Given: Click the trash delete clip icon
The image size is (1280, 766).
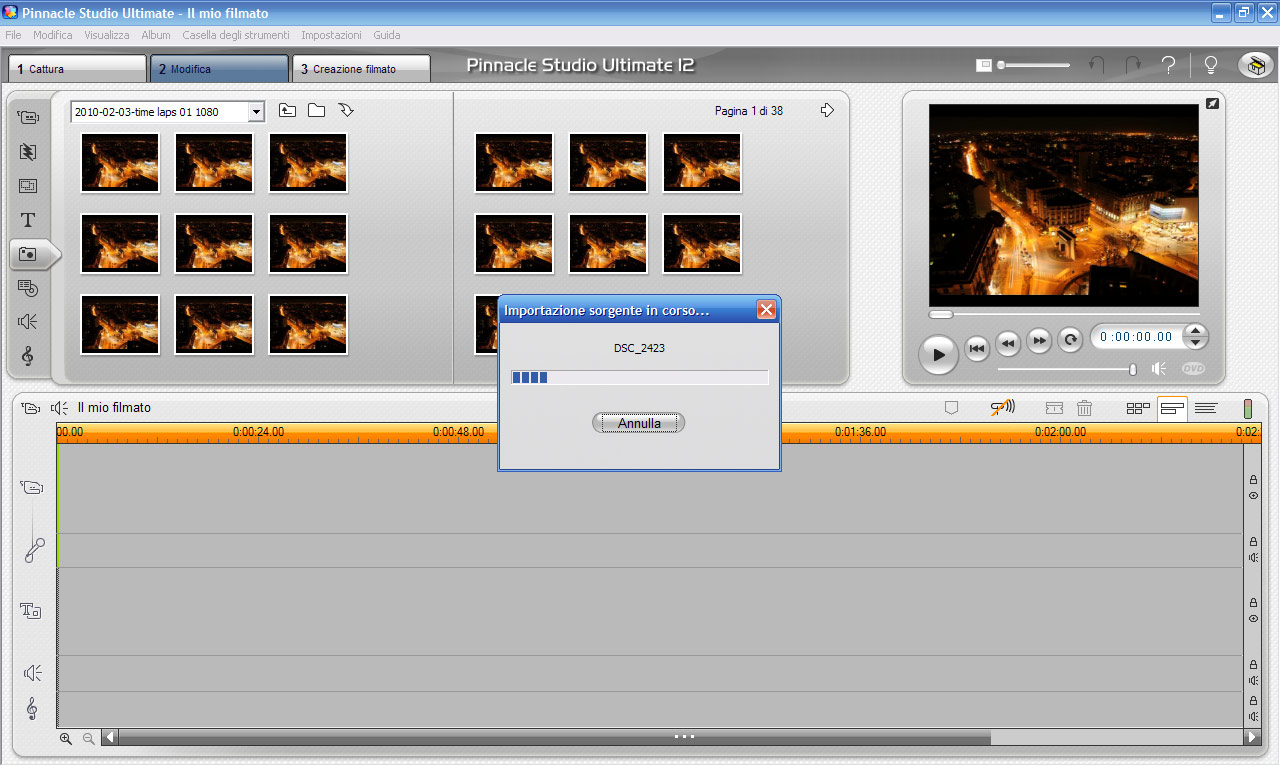Looking at the screenshot, I should click(x=1084, y=408).
